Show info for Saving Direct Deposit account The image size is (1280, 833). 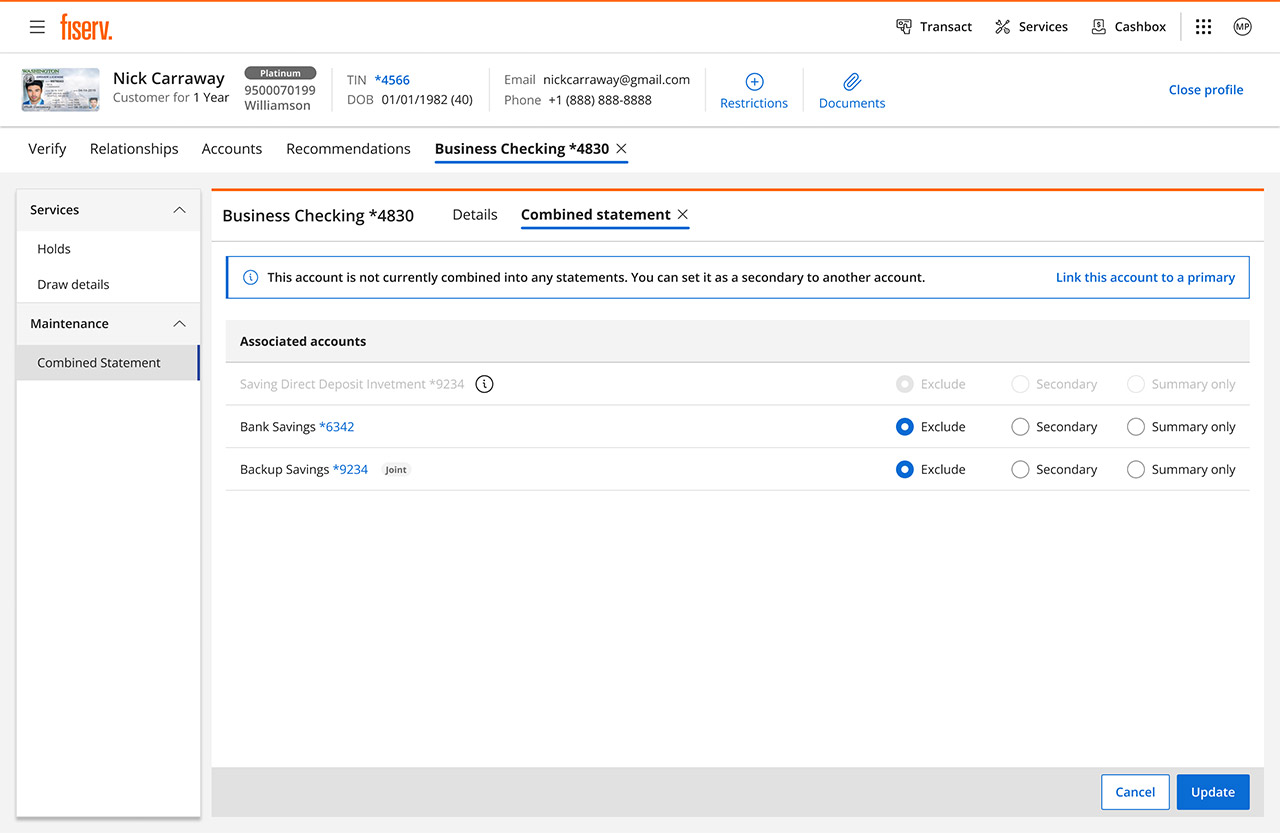click(x=484, y=384)
